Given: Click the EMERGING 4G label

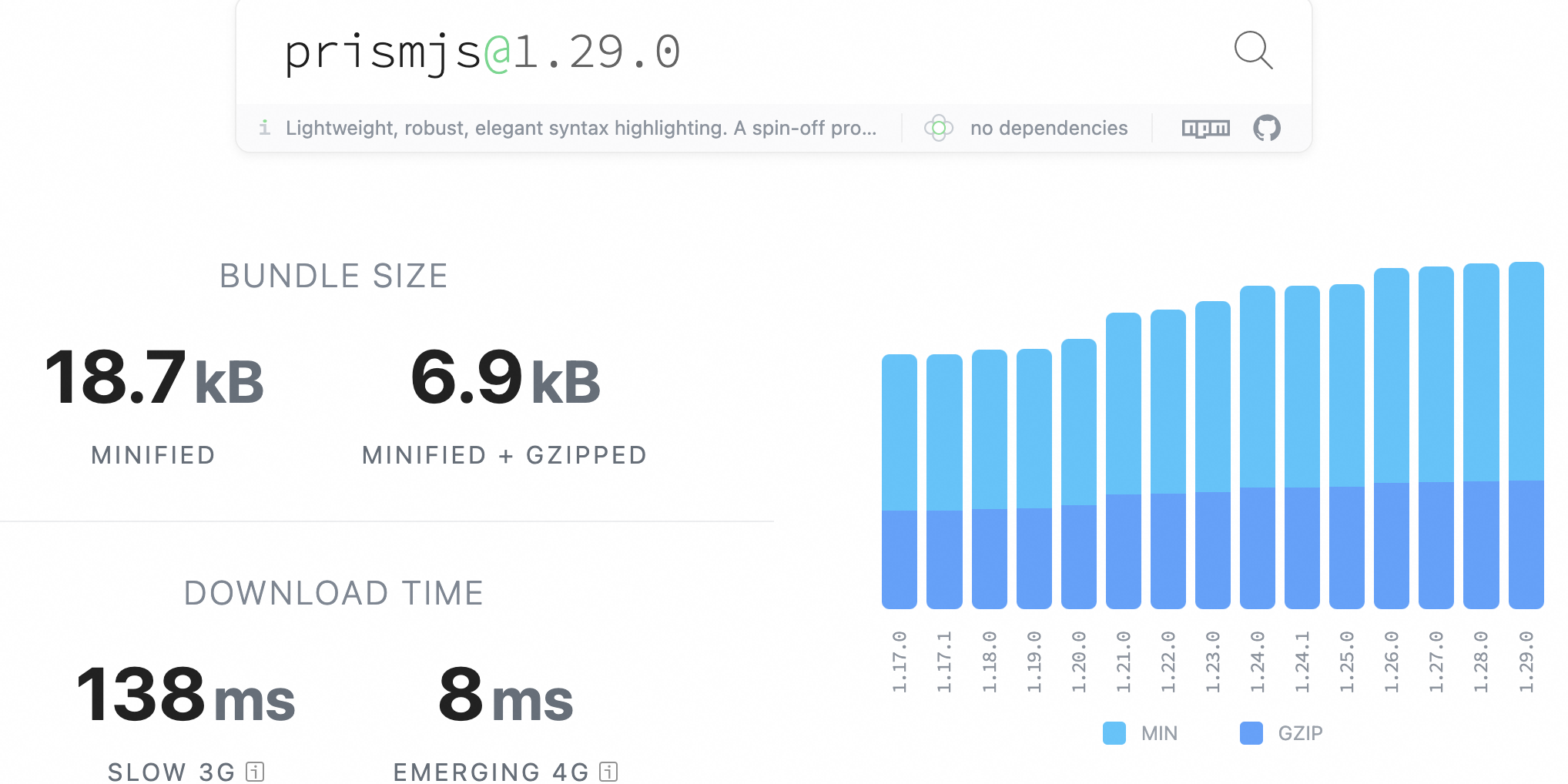Looking at the screenshot, I should coord(491,772).
